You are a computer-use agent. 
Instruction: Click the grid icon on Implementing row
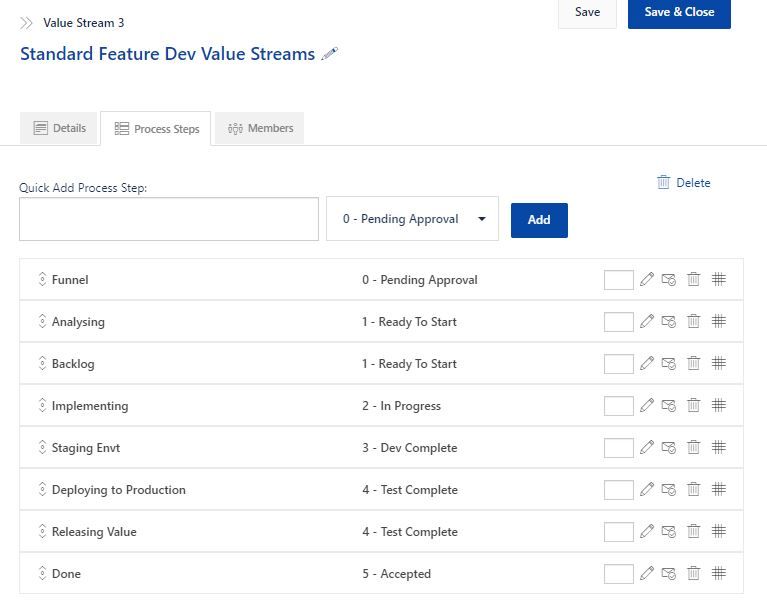tap(719, 406)
